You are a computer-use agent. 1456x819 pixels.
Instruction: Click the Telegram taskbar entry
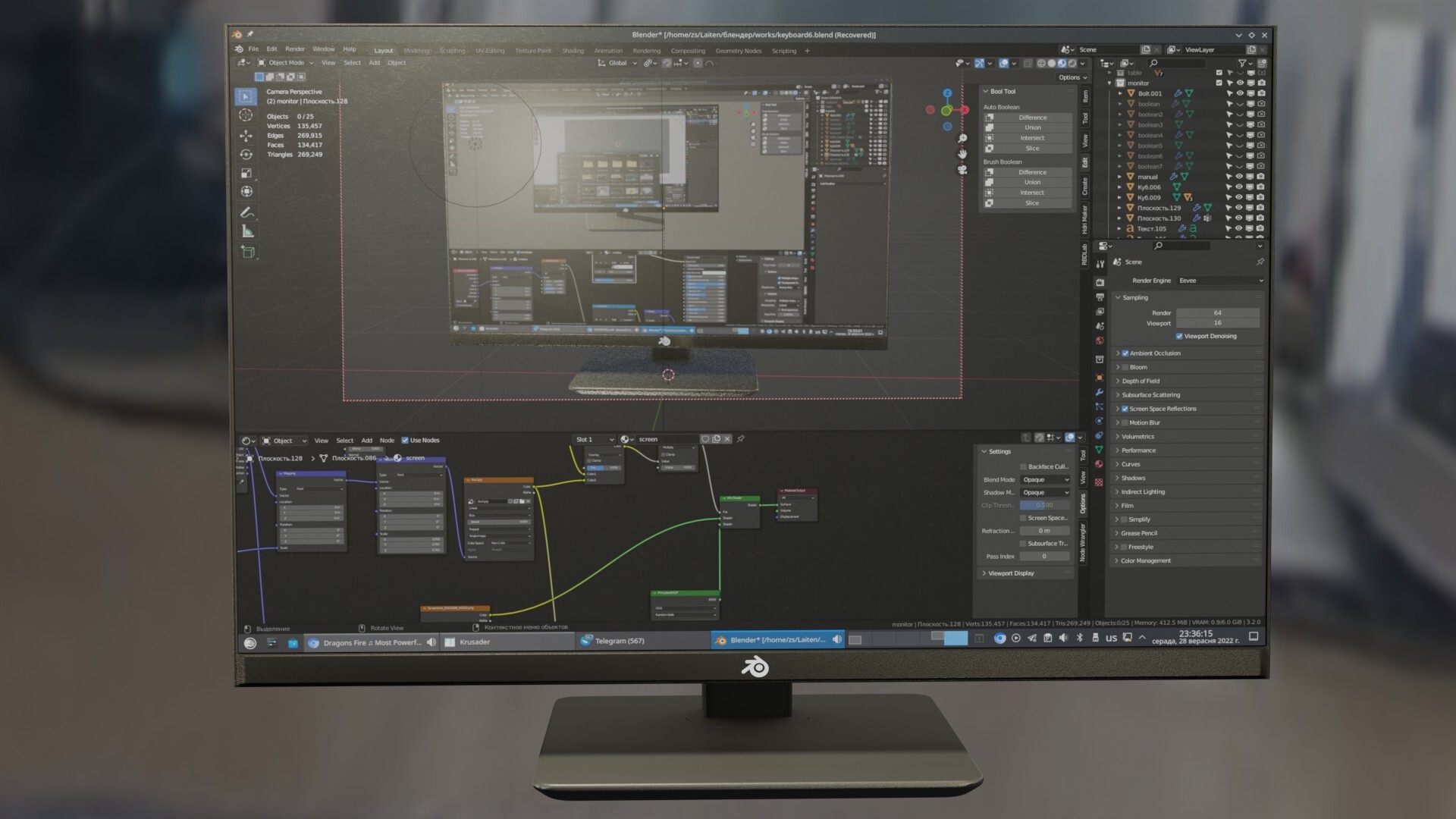619,641
